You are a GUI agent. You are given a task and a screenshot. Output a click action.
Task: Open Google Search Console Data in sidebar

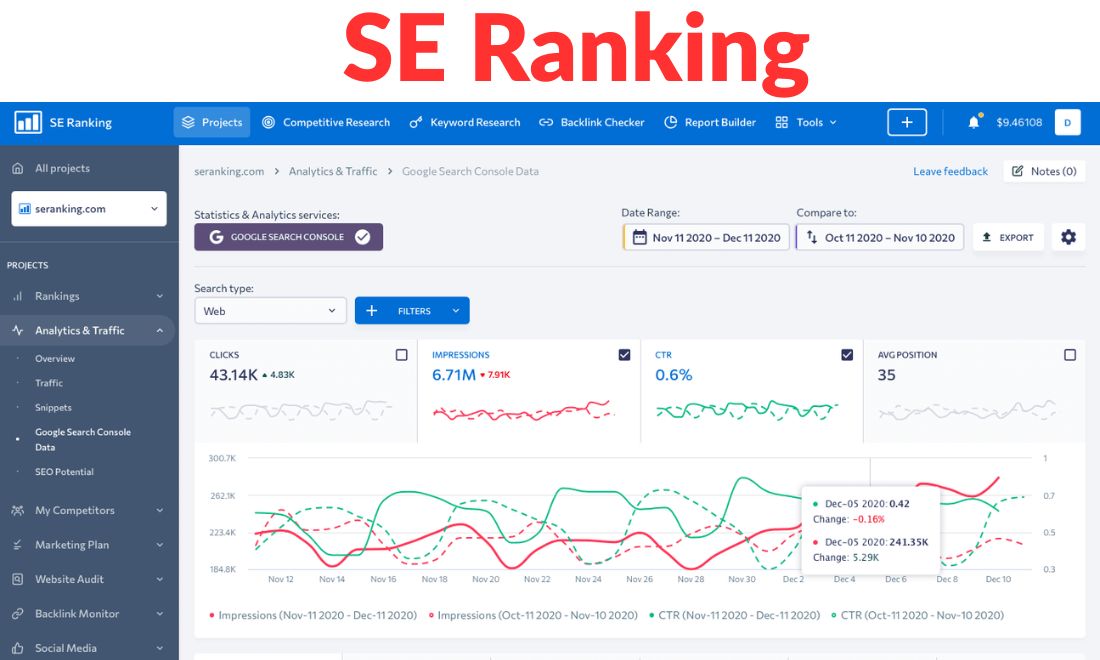click(x=83, y=439)
